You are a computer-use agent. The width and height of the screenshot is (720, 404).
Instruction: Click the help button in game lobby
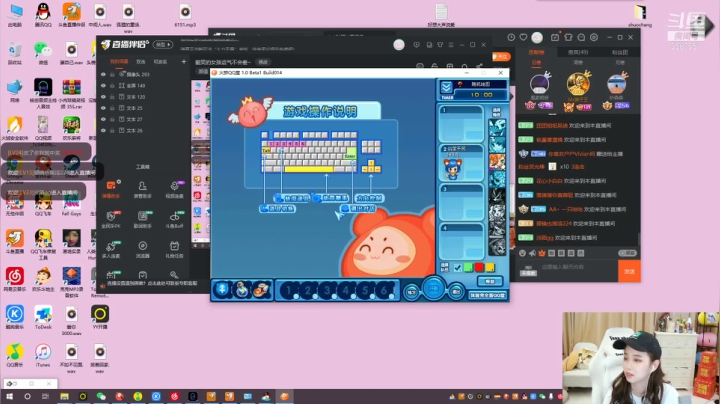pos(490,281)
